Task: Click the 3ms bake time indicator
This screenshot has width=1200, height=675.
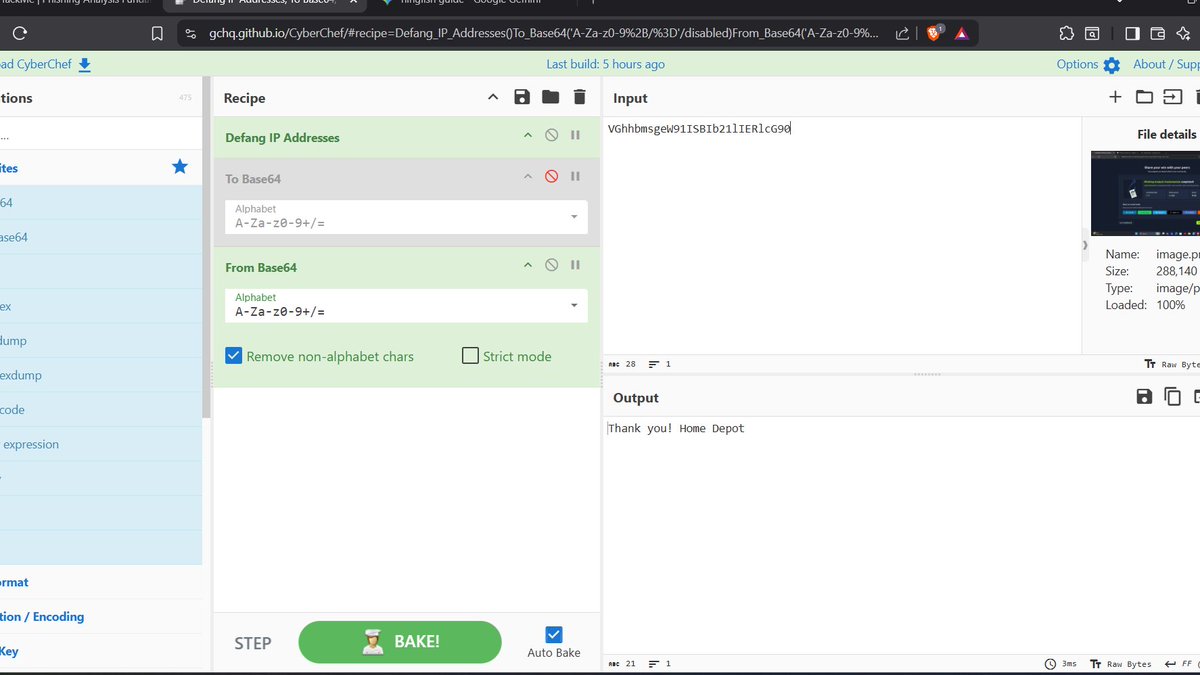Action: coord(1060,664)
